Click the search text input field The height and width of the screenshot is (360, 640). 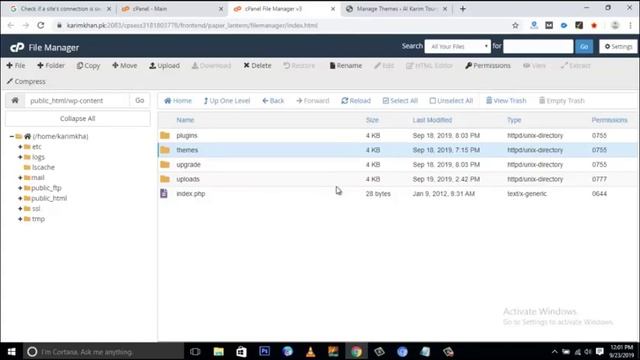click(538, 47)
